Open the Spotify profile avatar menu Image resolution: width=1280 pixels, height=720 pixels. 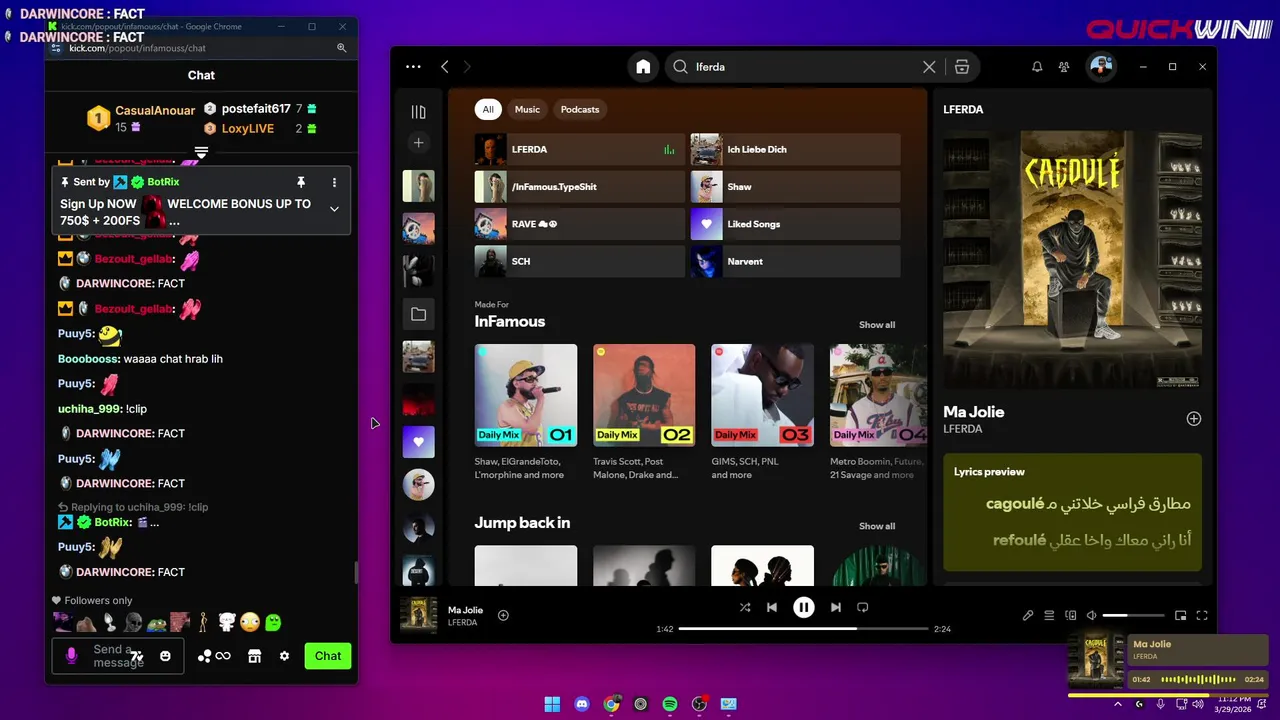1101,67
